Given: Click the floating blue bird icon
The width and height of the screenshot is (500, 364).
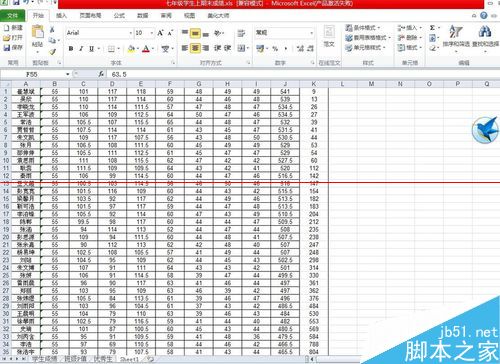Looking at the screenshot, I should 486,130.
